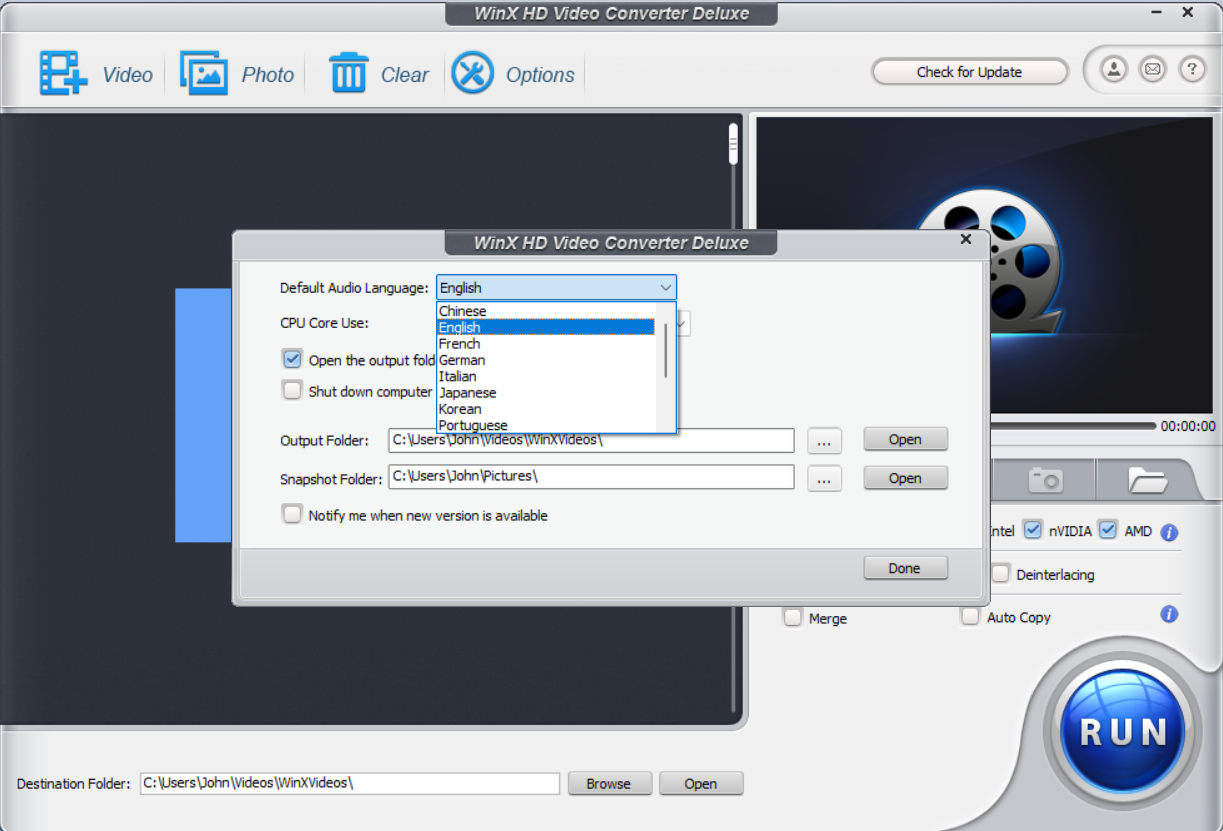Browse Snapshot Folder with ellipsis button
This screenshot has width=1223, height=831.
tap(824, 479)
